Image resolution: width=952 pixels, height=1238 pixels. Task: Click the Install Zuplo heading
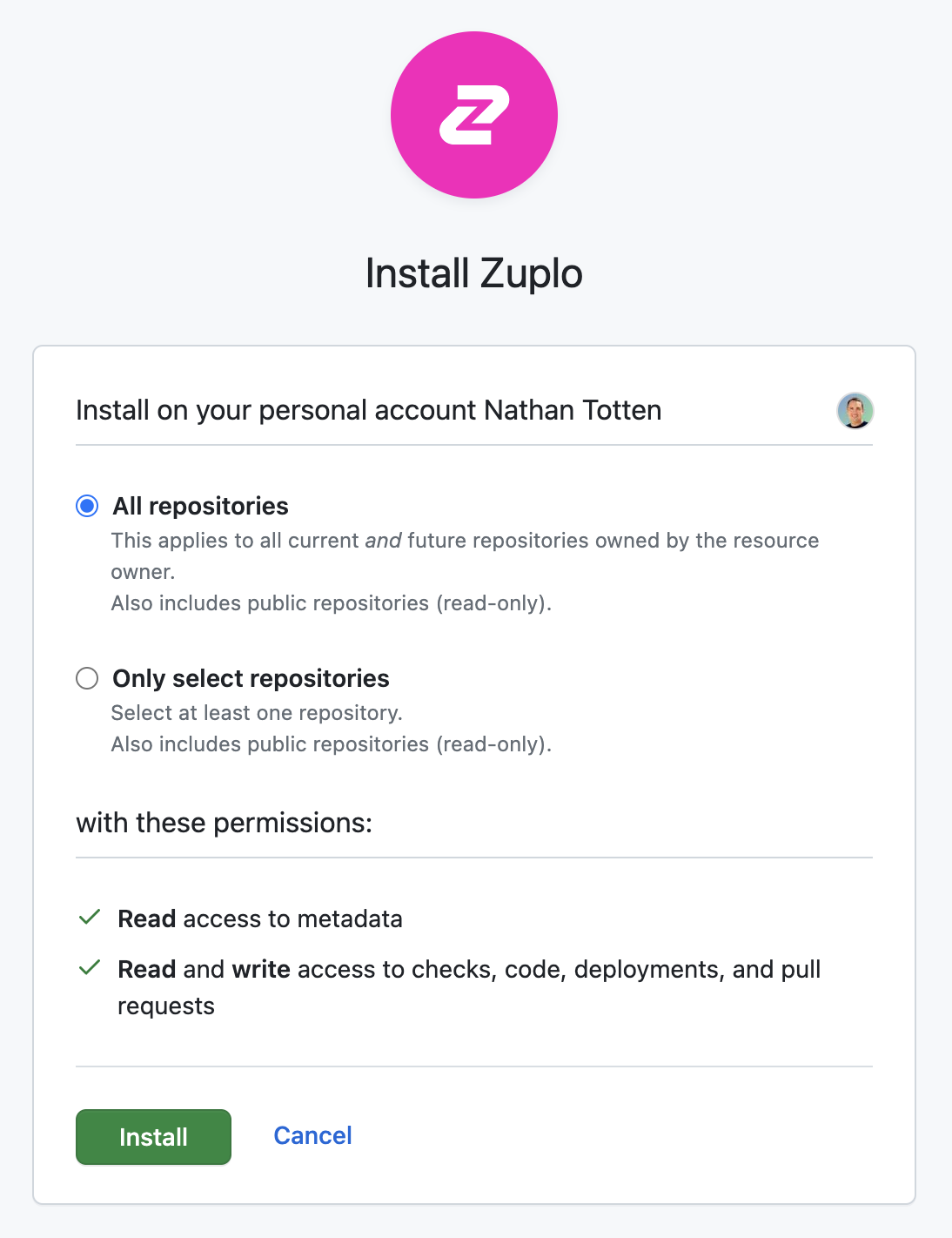[x=474, y=273]
